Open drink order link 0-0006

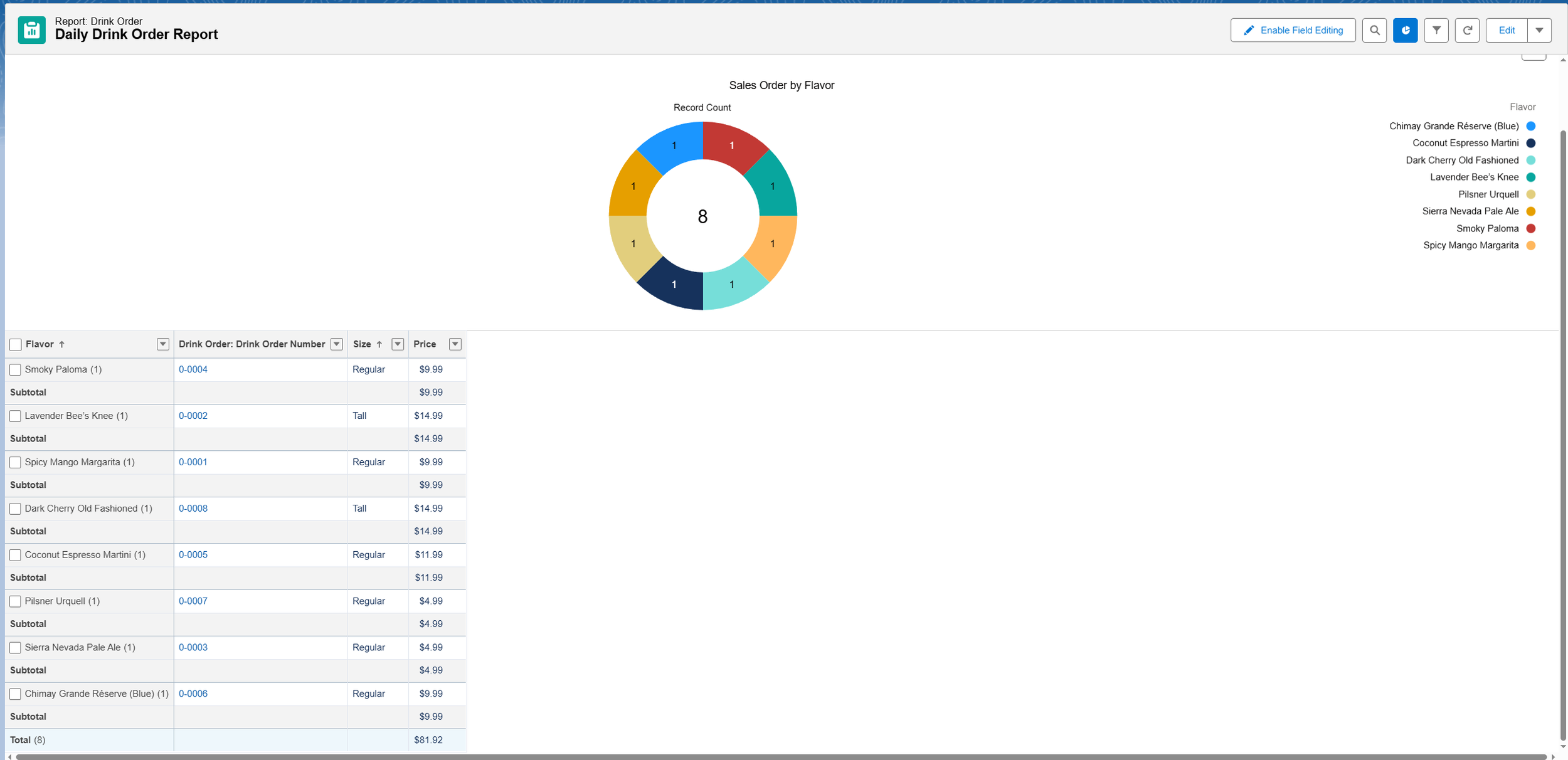[193, 694]
